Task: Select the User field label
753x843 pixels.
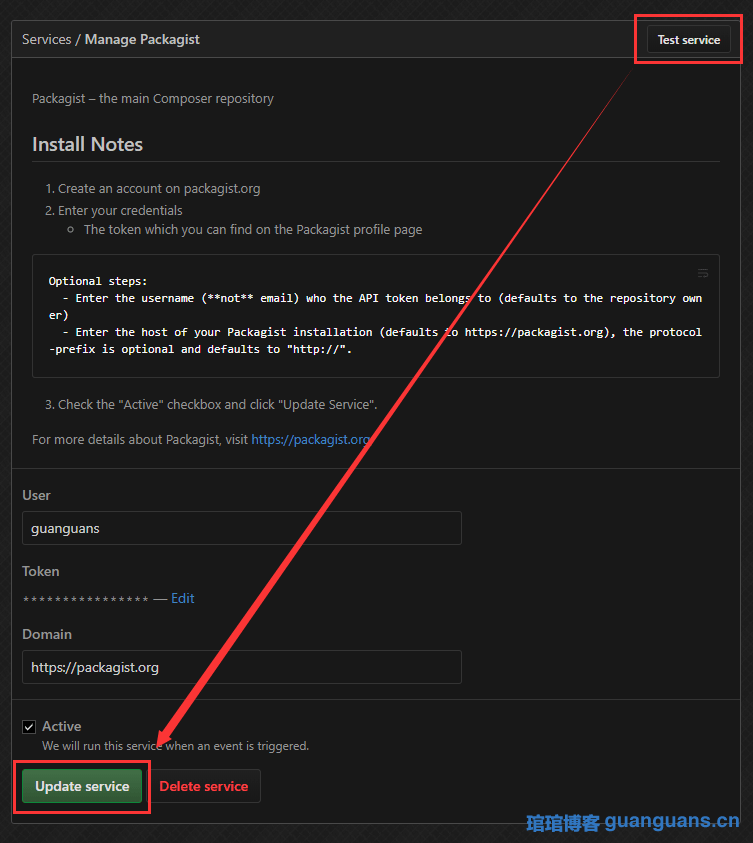Action: pos(36,495)
